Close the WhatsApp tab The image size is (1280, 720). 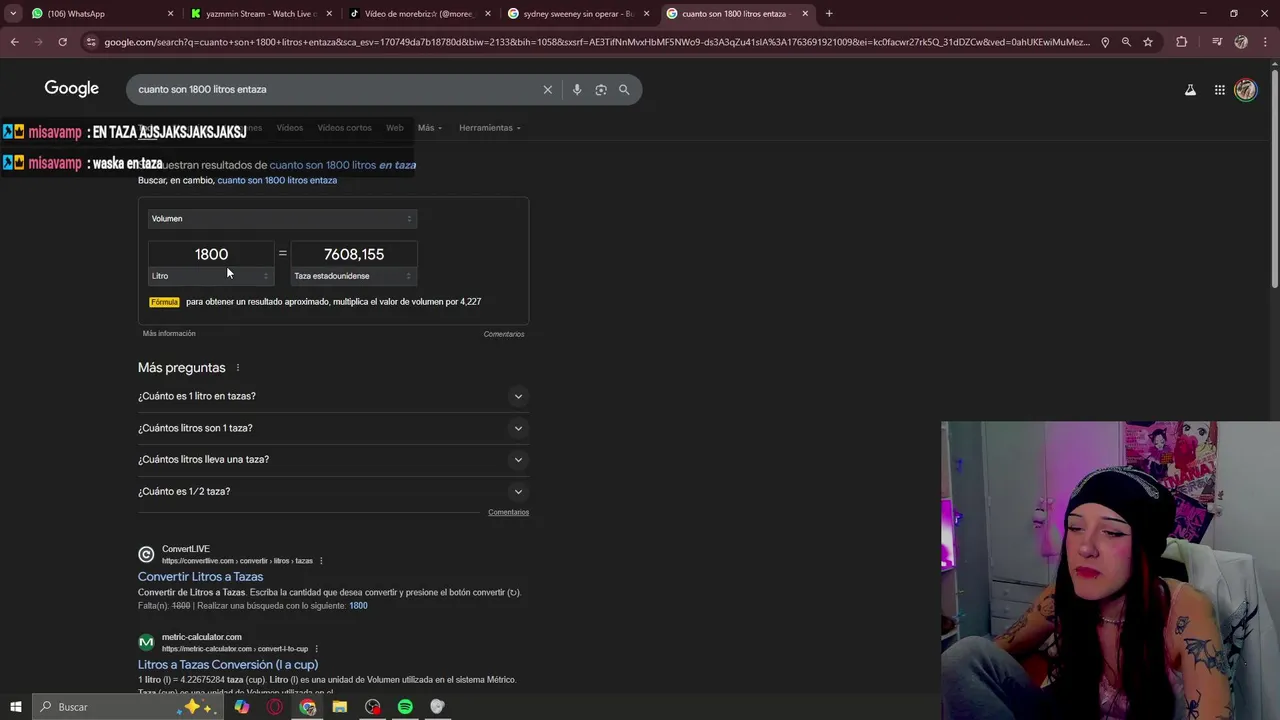click(170, 14)
